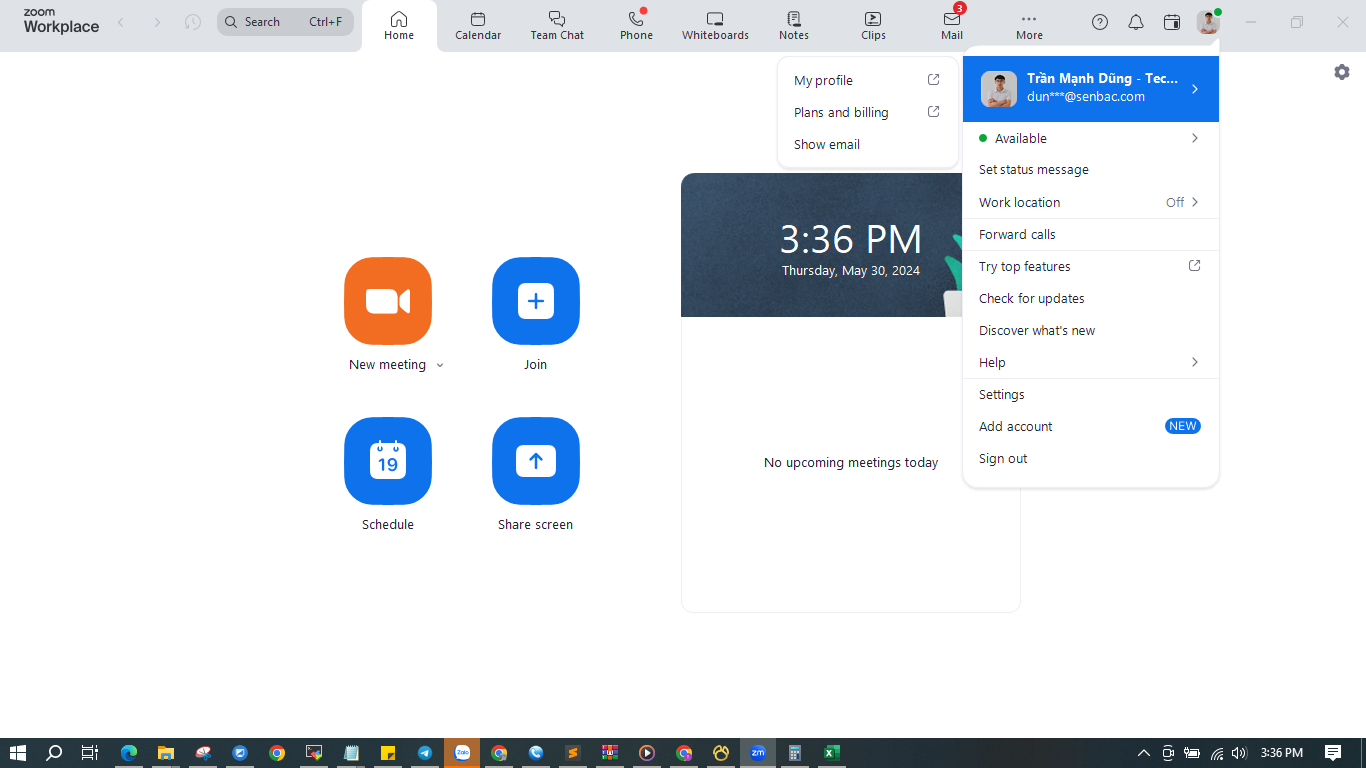This screenshot has height=768, width=1366.
Task: Open the help question mark icon
Action: [x=1100, y=22]
